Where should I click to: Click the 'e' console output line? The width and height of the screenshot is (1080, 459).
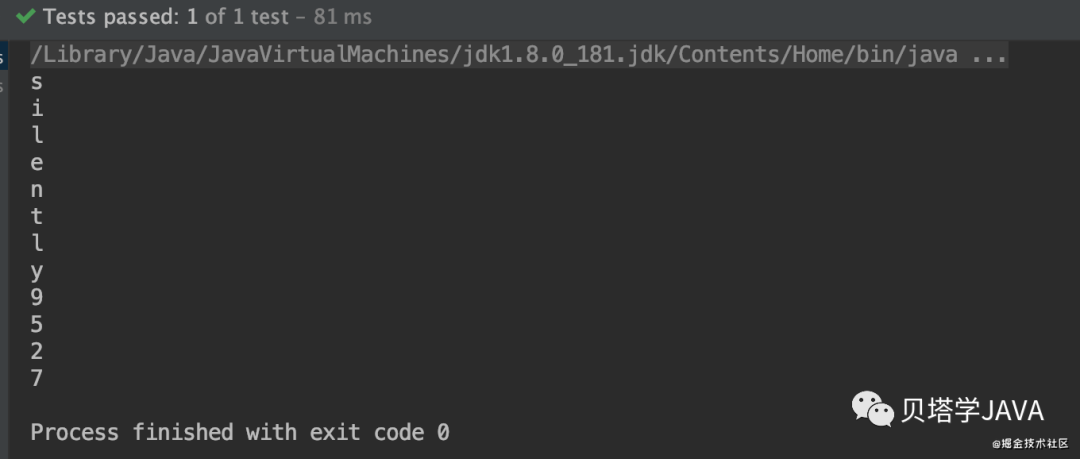pos(37,163)
